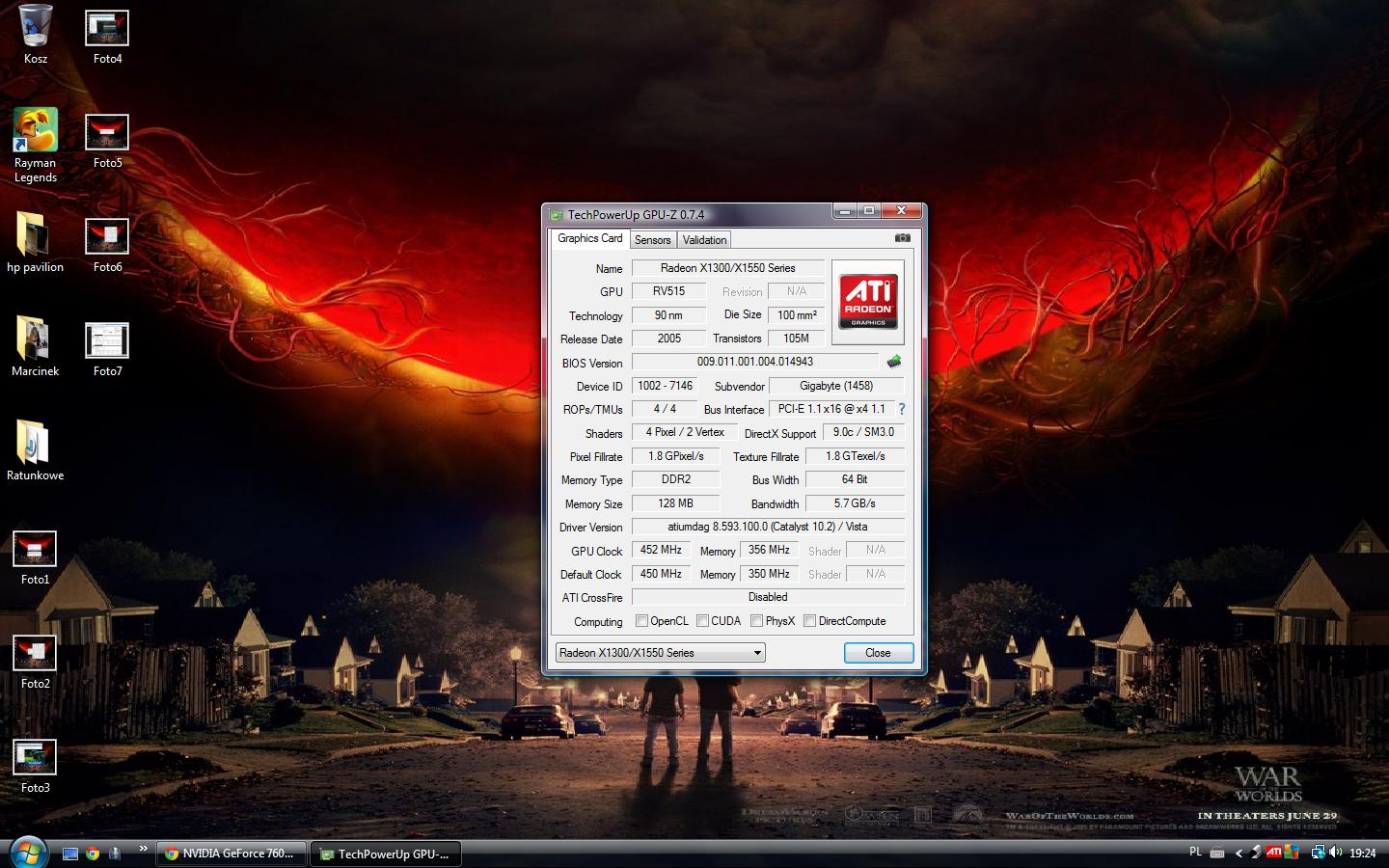
Task: Click the Memory Size value 128 MB
Action: tap(675, 503)
